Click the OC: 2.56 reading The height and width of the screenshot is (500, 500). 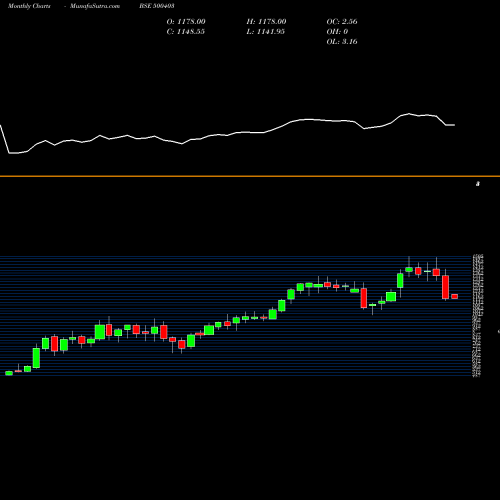coord(342,21)
